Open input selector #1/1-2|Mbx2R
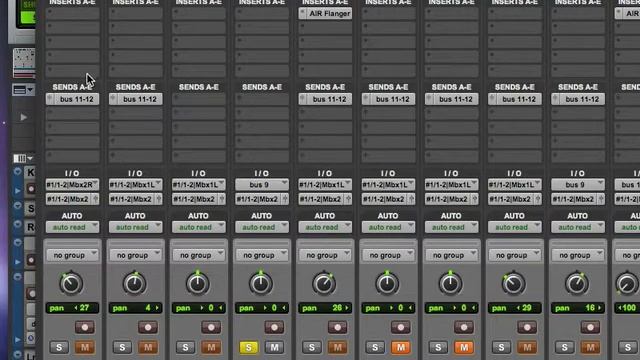Screen dimensions: 640x360 click(x=72, y=184)
